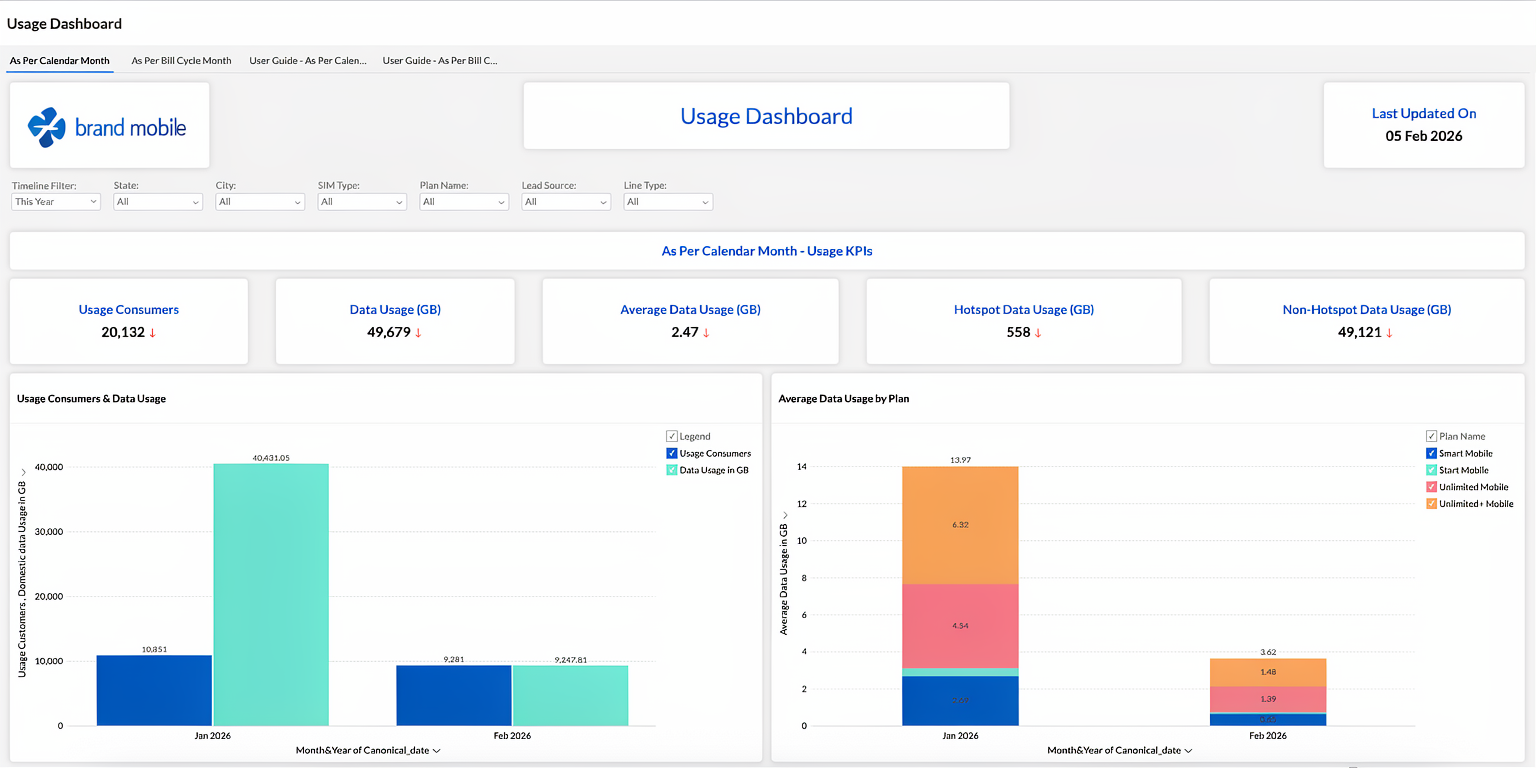Expand the Plan Name filter dropdown

(464, 202)
